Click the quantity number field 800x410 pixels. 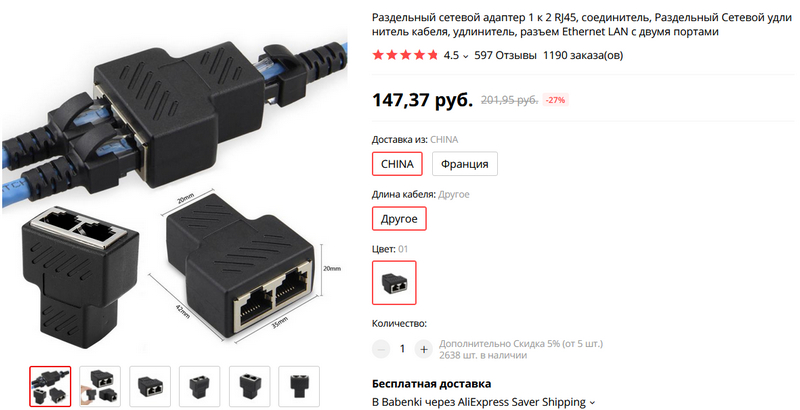(x=402, y=349)
